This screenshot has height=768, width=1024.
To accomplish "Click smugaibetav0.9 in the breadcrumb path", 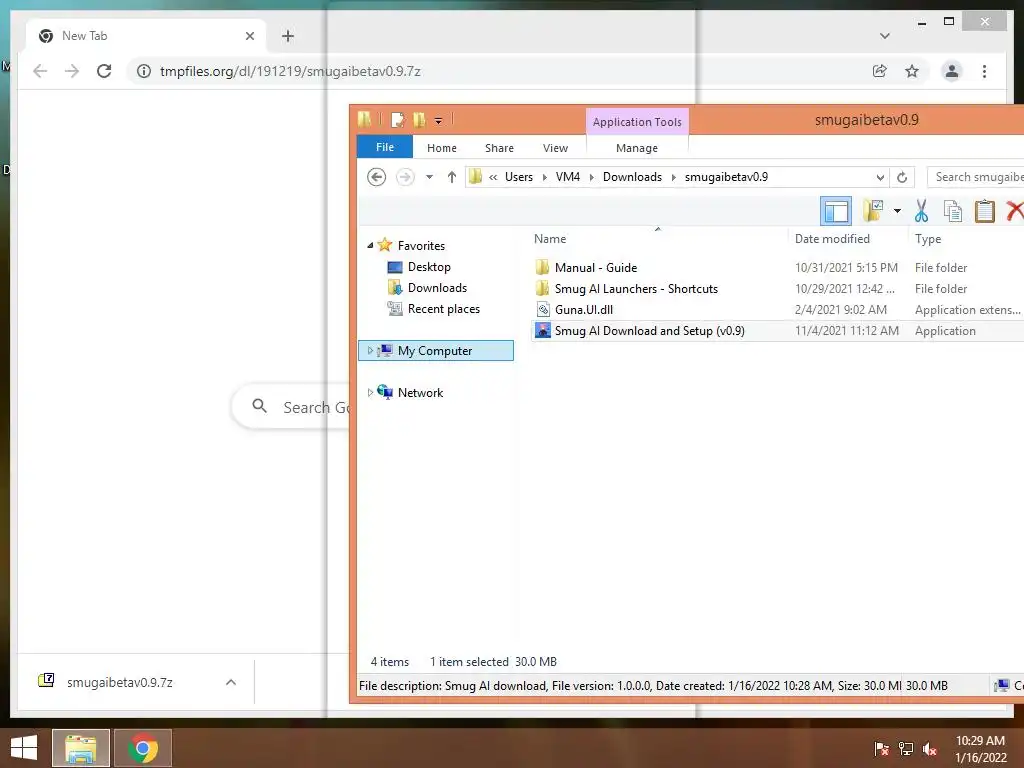I will pyautogui.click(x=726, y=177).
